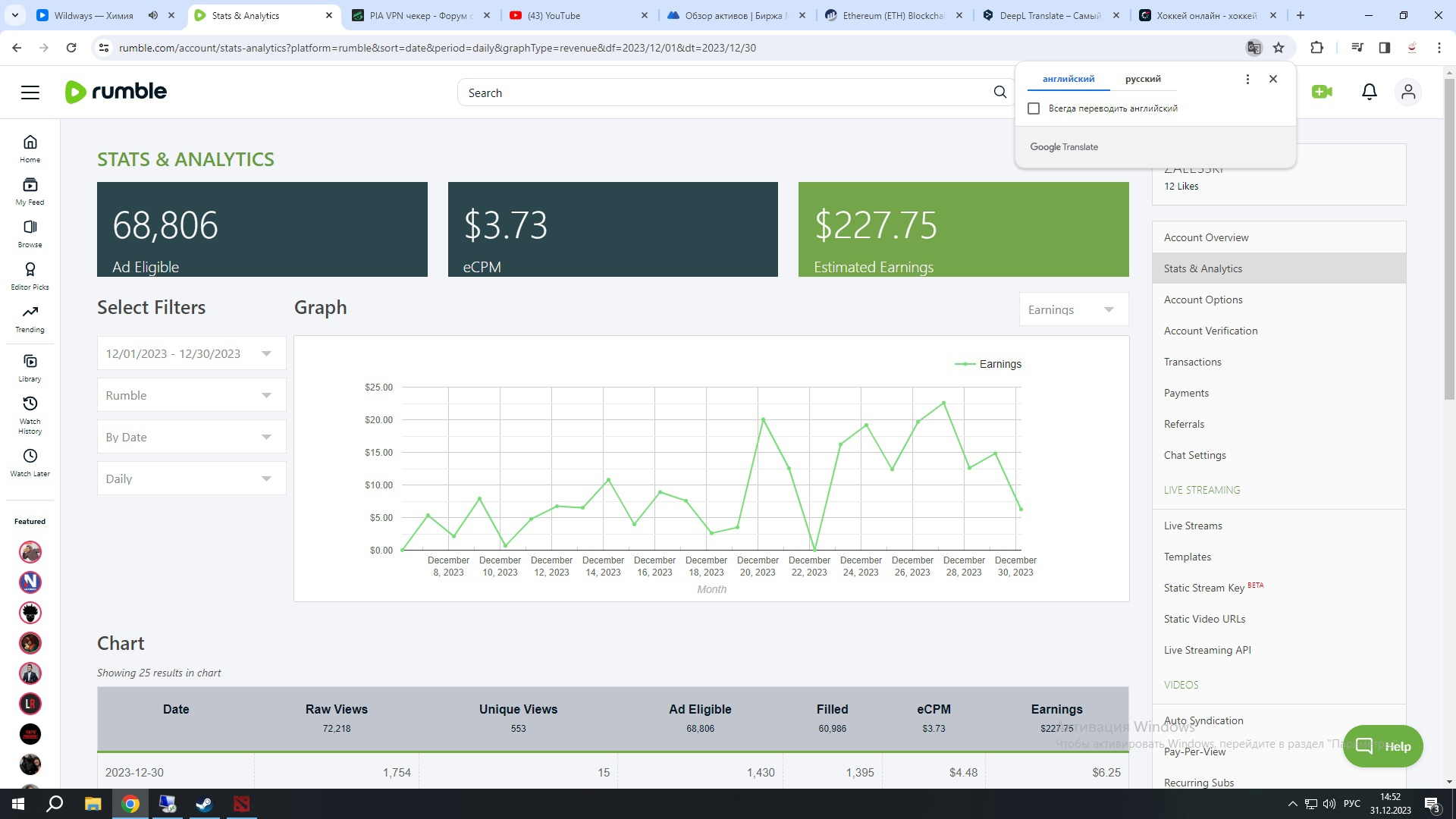Switch to the русский translation tab
1456x819 pixels.
click(1142, 79)
